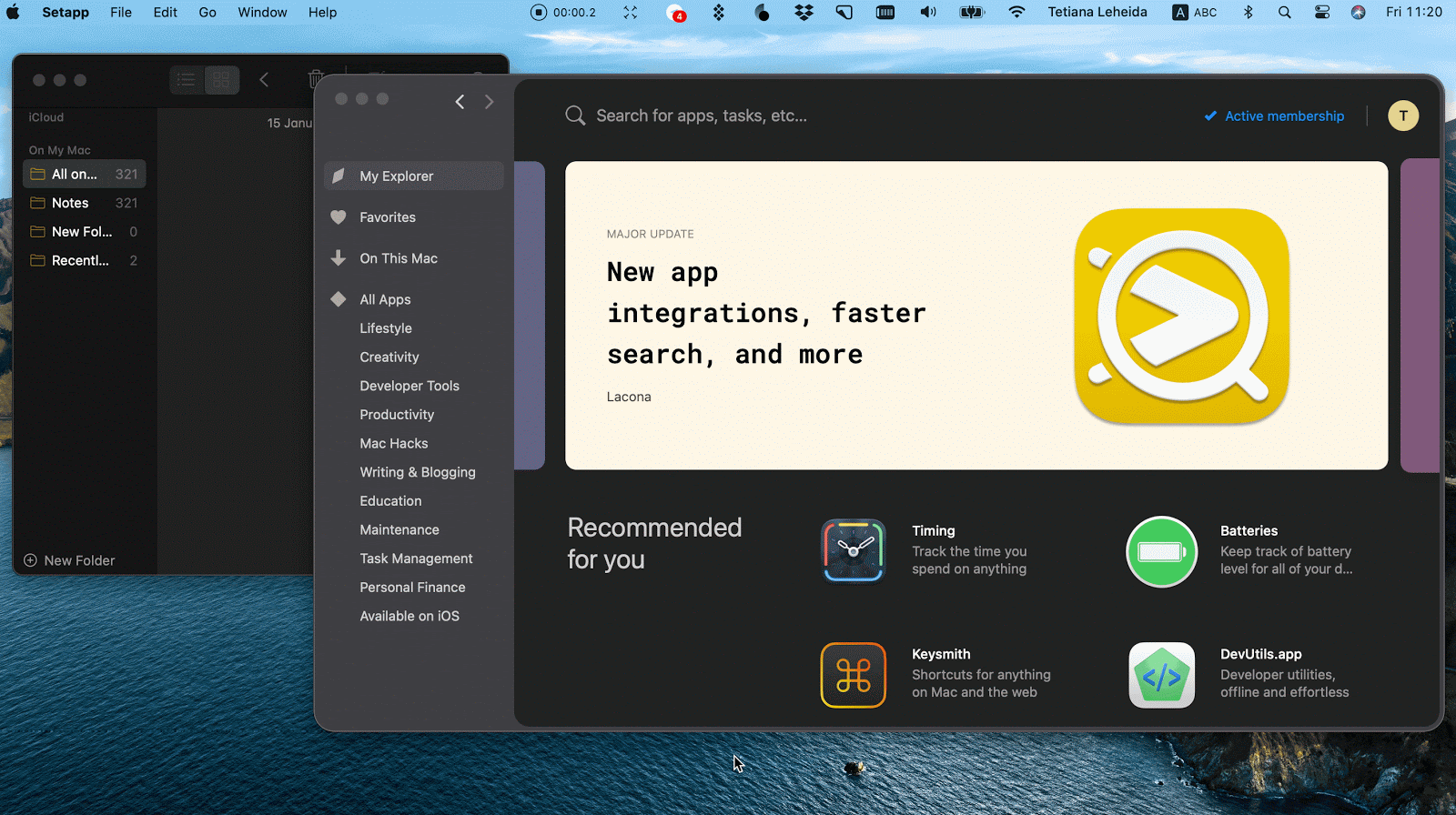Open Available on iOS category
This screenshot has height=815, width=1456.
click(409, 616)
